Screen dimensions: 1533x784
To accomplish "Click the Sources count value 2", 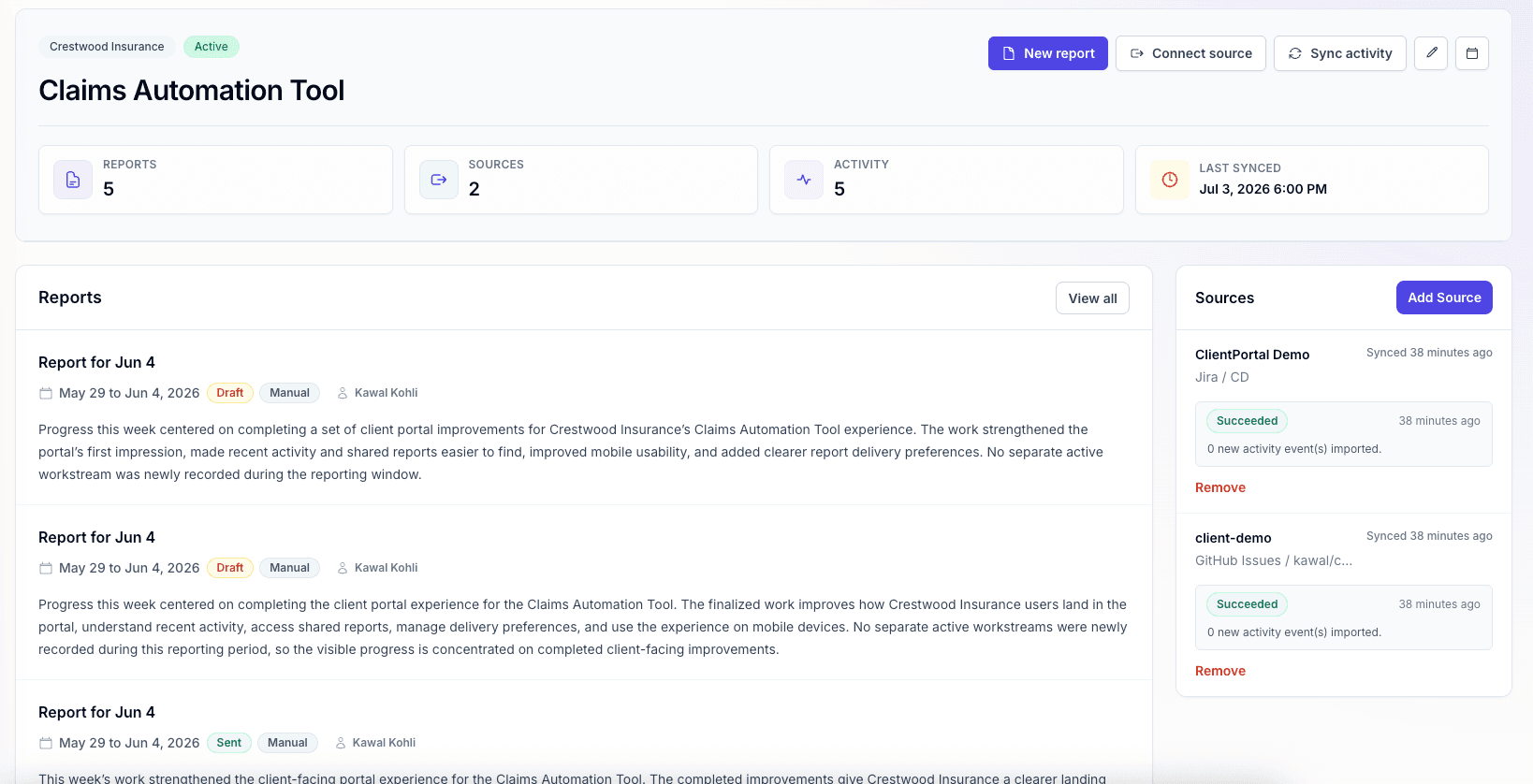I will click(474, 189).
